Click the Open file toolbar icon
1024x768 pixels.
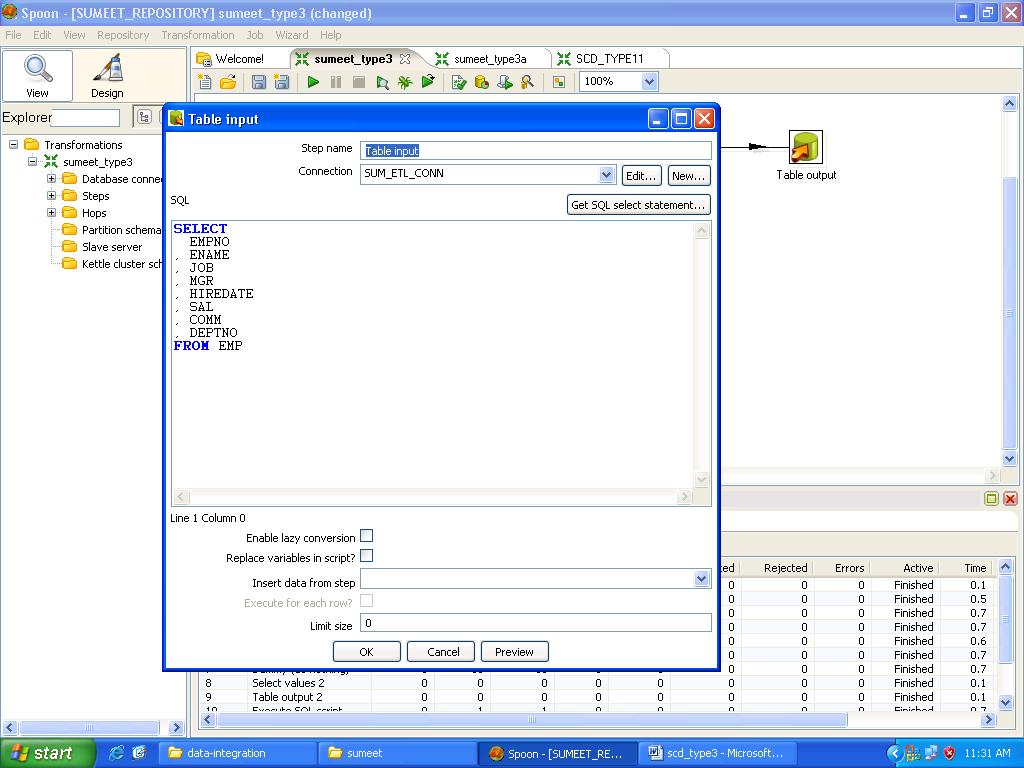[x=228, y=82]
